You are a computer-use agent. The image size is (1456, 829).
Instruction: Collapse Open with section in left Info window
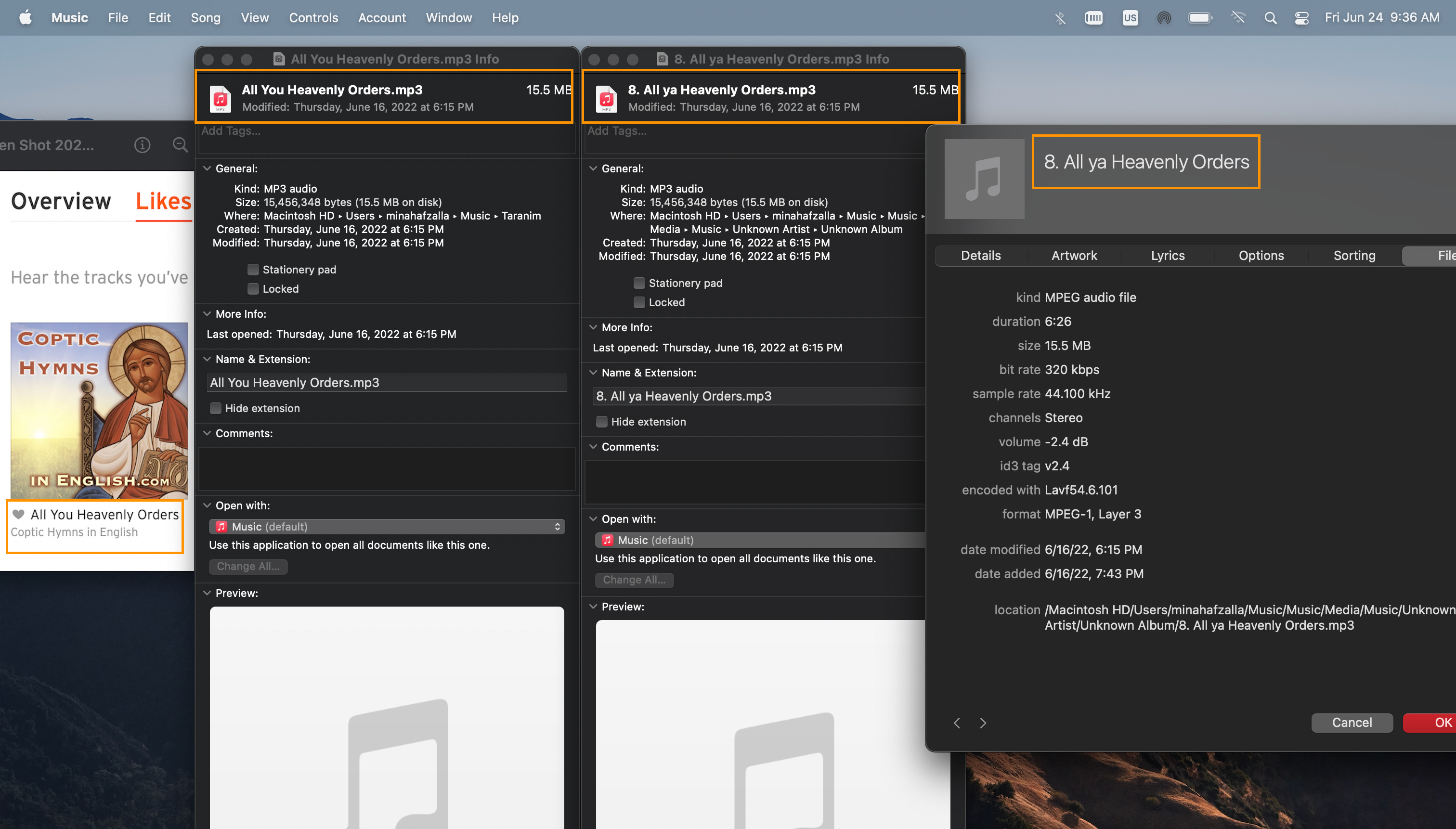point(207,505)
